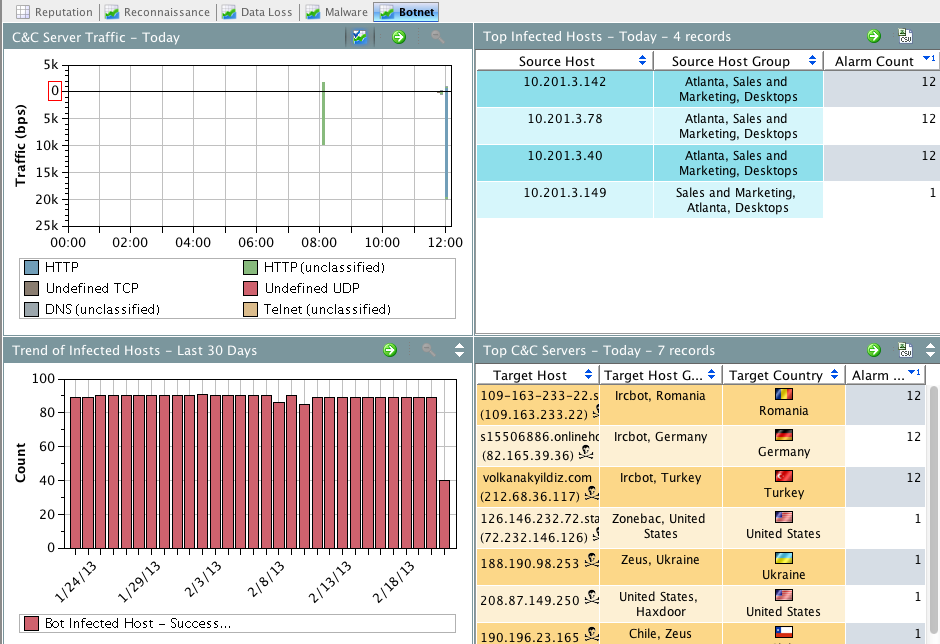Expand or collapse the Trend of Infected Hosts panel
This screenshot has width=940, height=644.
click(459, 350)
